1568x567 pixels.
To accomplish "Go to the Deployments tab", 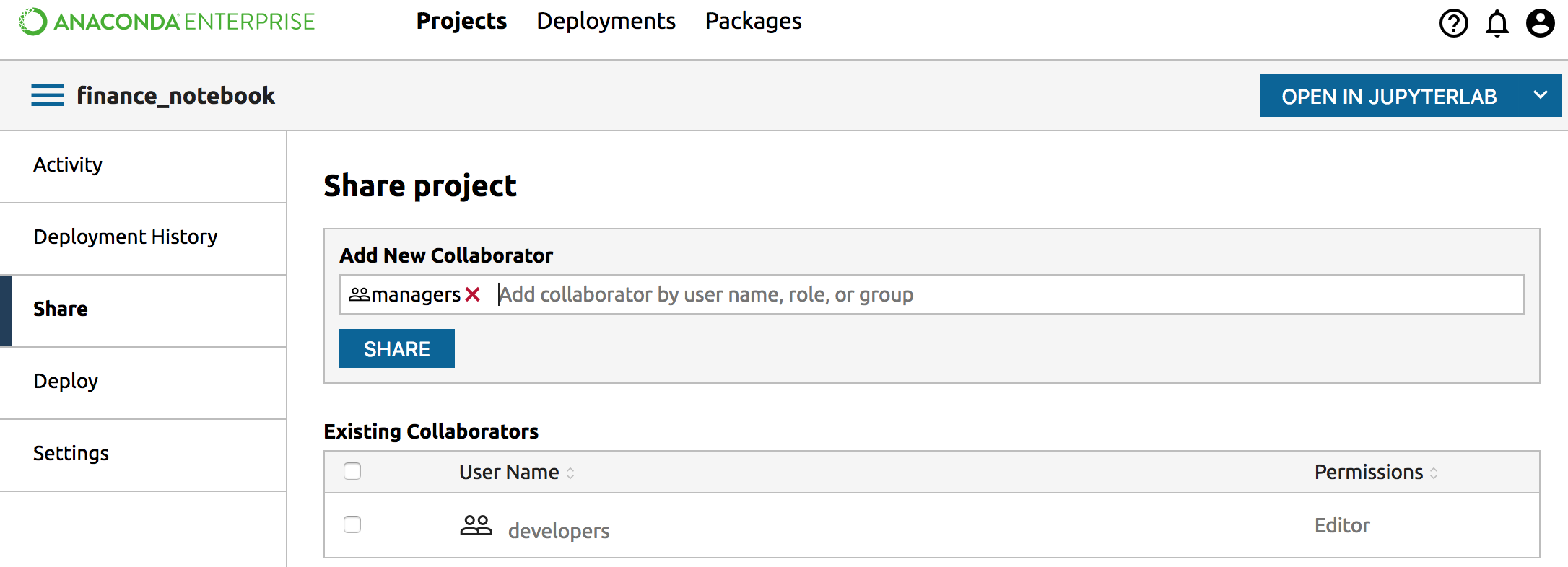I will 606,22.
